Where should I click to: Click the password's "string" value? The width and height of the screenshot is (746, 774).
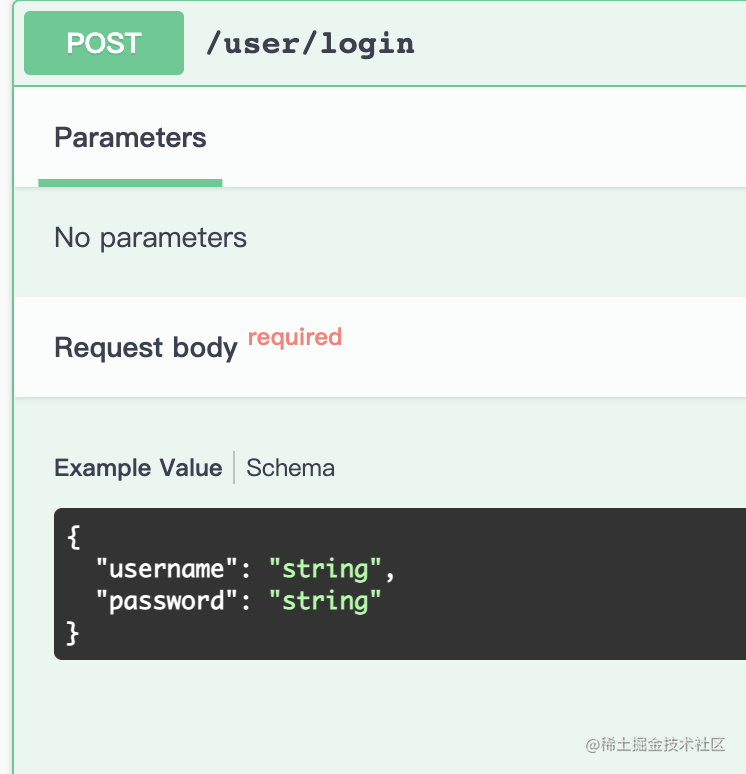point(326,601)
